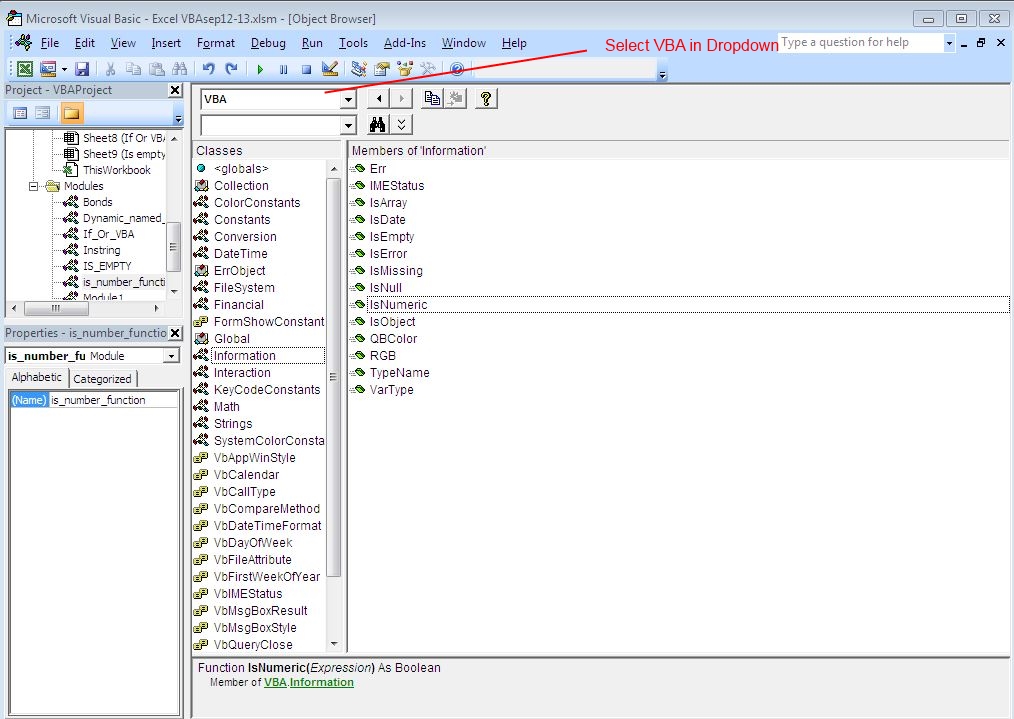Screen dimensions: 1014x719
Task: Switch to the Categorized tab
Action: 102,379
